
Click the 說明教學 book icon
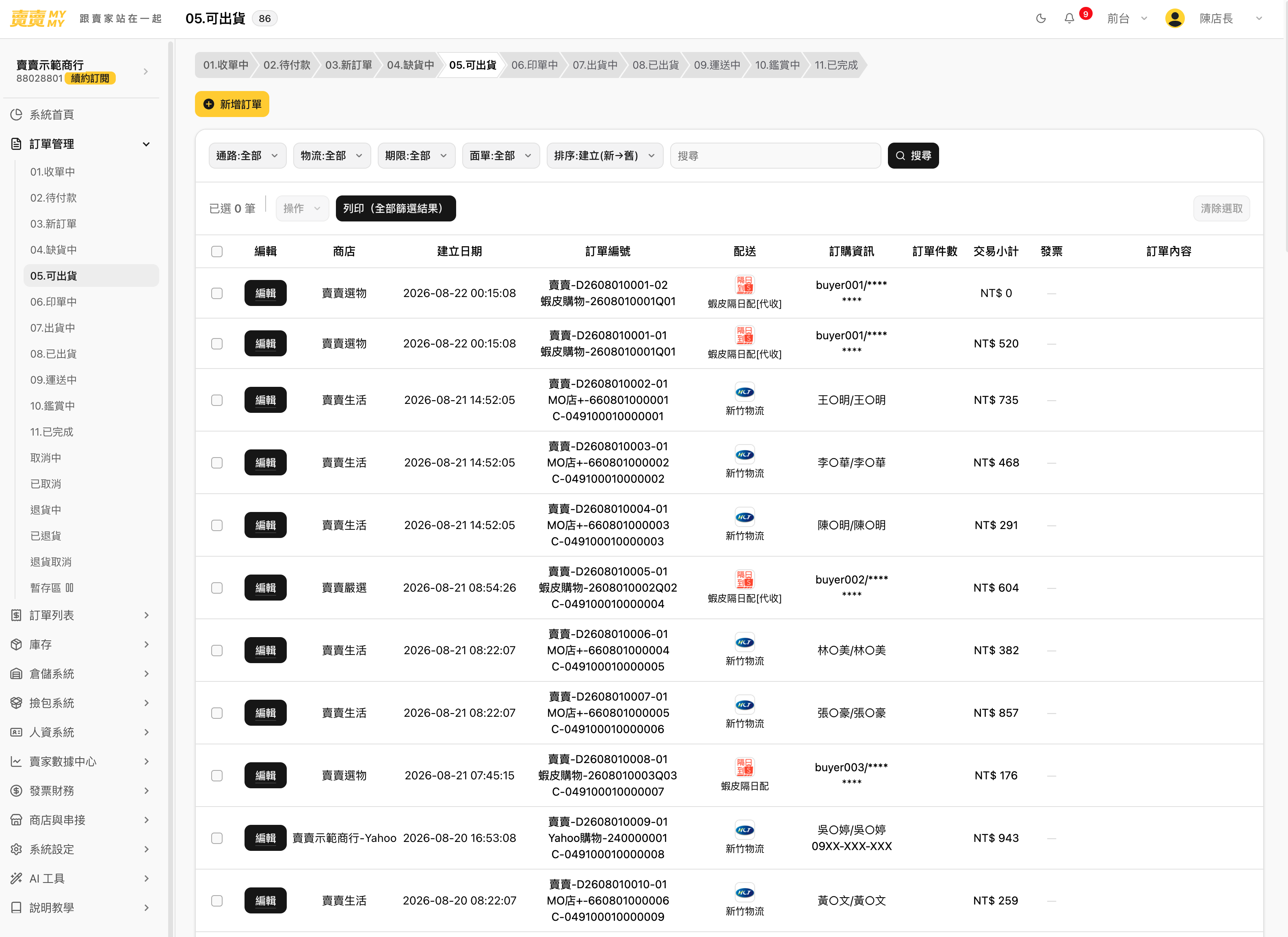coord(17,908)
